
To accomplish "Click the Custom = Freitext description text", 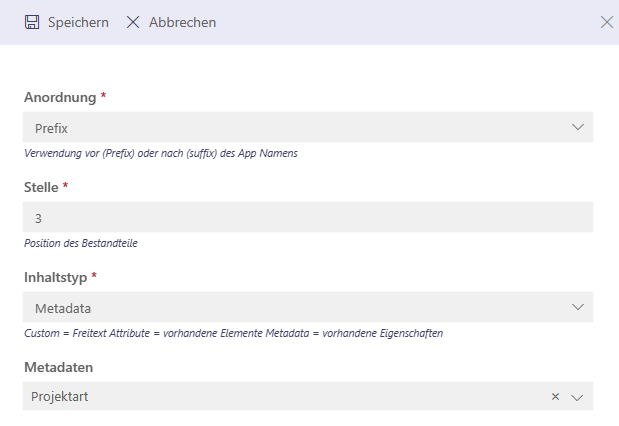I will [233, 333].
